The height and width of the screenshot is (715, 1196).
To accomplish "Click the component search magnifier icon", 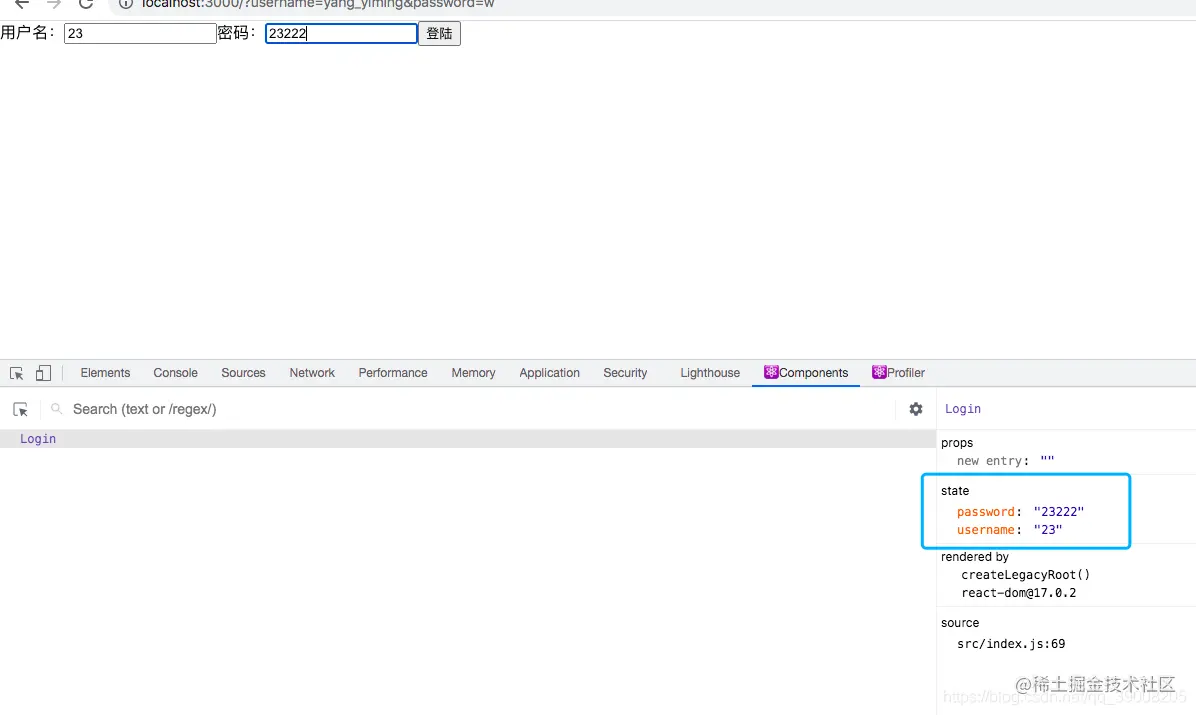I will pos(56,410).
